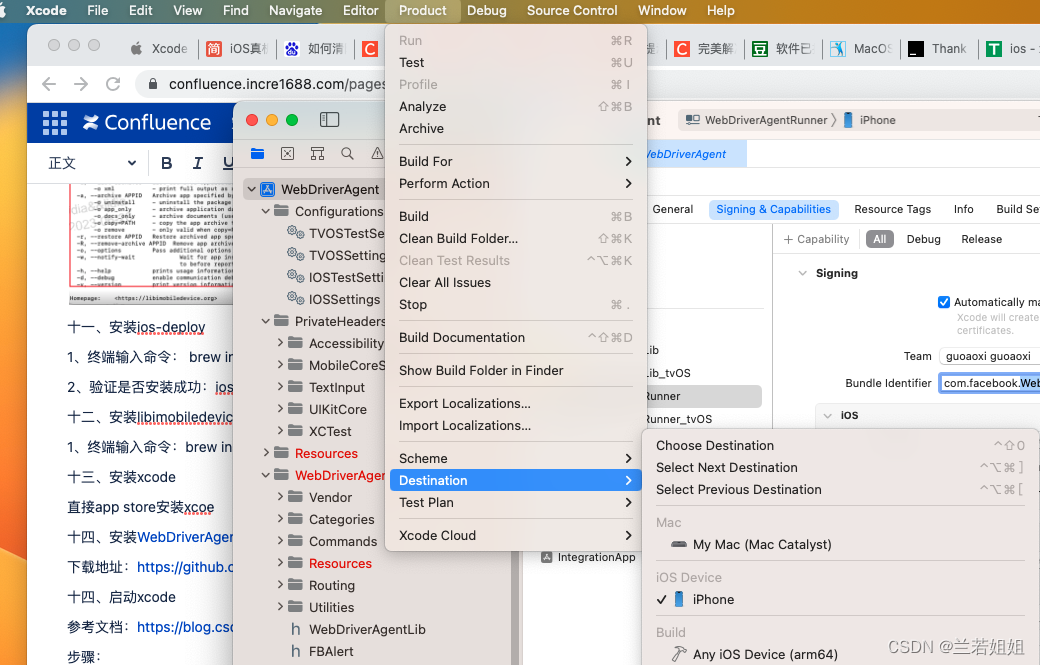The height and width of the screenshot is (665, 1040).
Task: Open the Build For submenu
Action: click(515, 161)
